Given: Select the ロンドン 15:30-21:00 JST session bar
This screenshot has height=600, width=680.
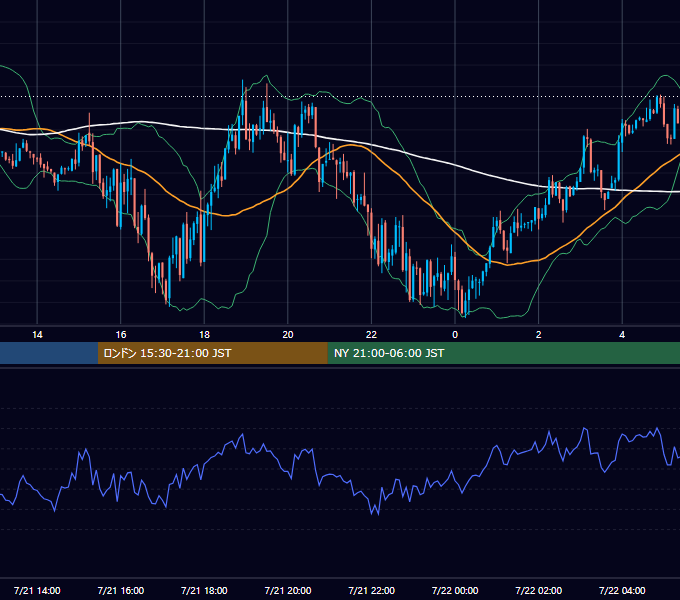Looking at the screenshot, I should click(x=212, y=353).
